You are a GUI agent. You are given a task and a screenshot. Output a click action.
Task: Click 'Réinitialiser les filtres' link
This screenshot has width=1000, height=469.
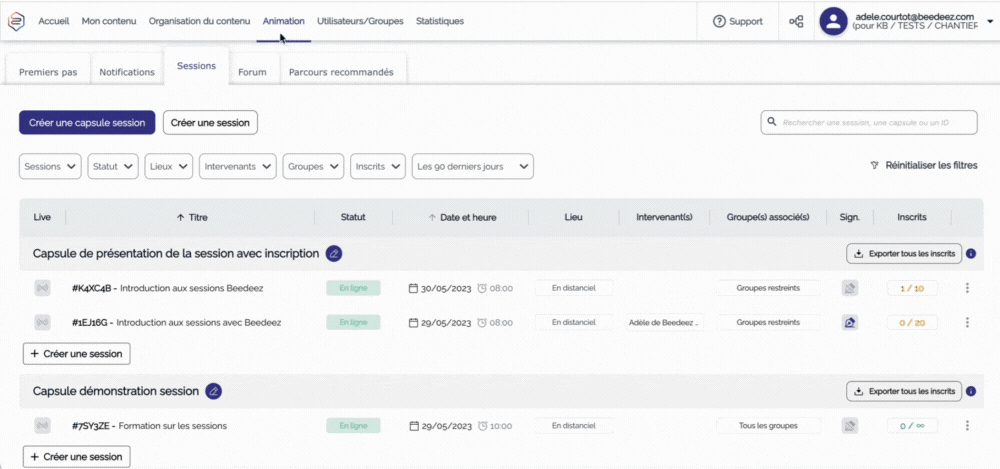tap(924, 165)
